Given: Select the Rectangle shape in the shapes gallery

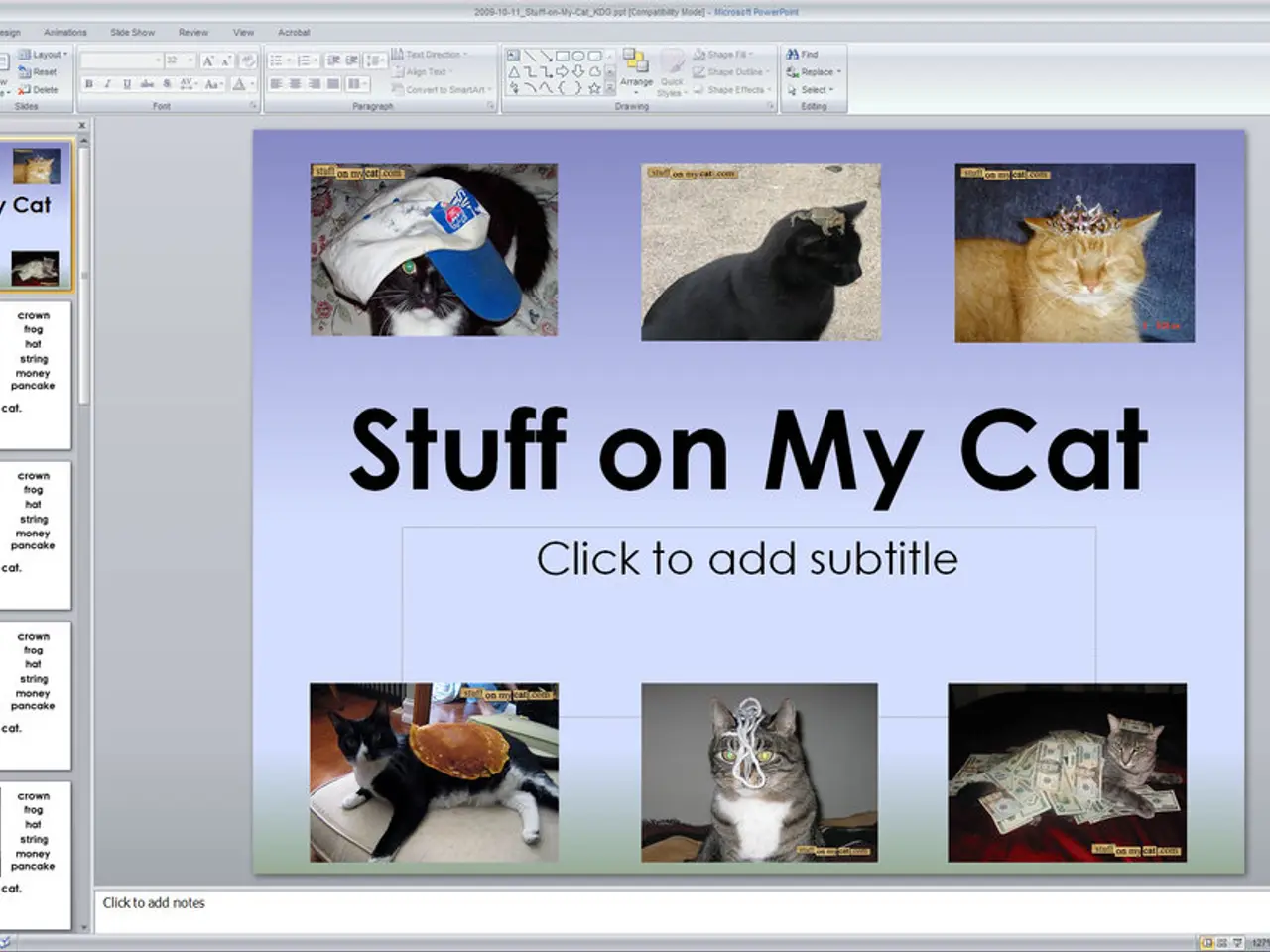Looking at the screenshot, I should click(562, 56).
